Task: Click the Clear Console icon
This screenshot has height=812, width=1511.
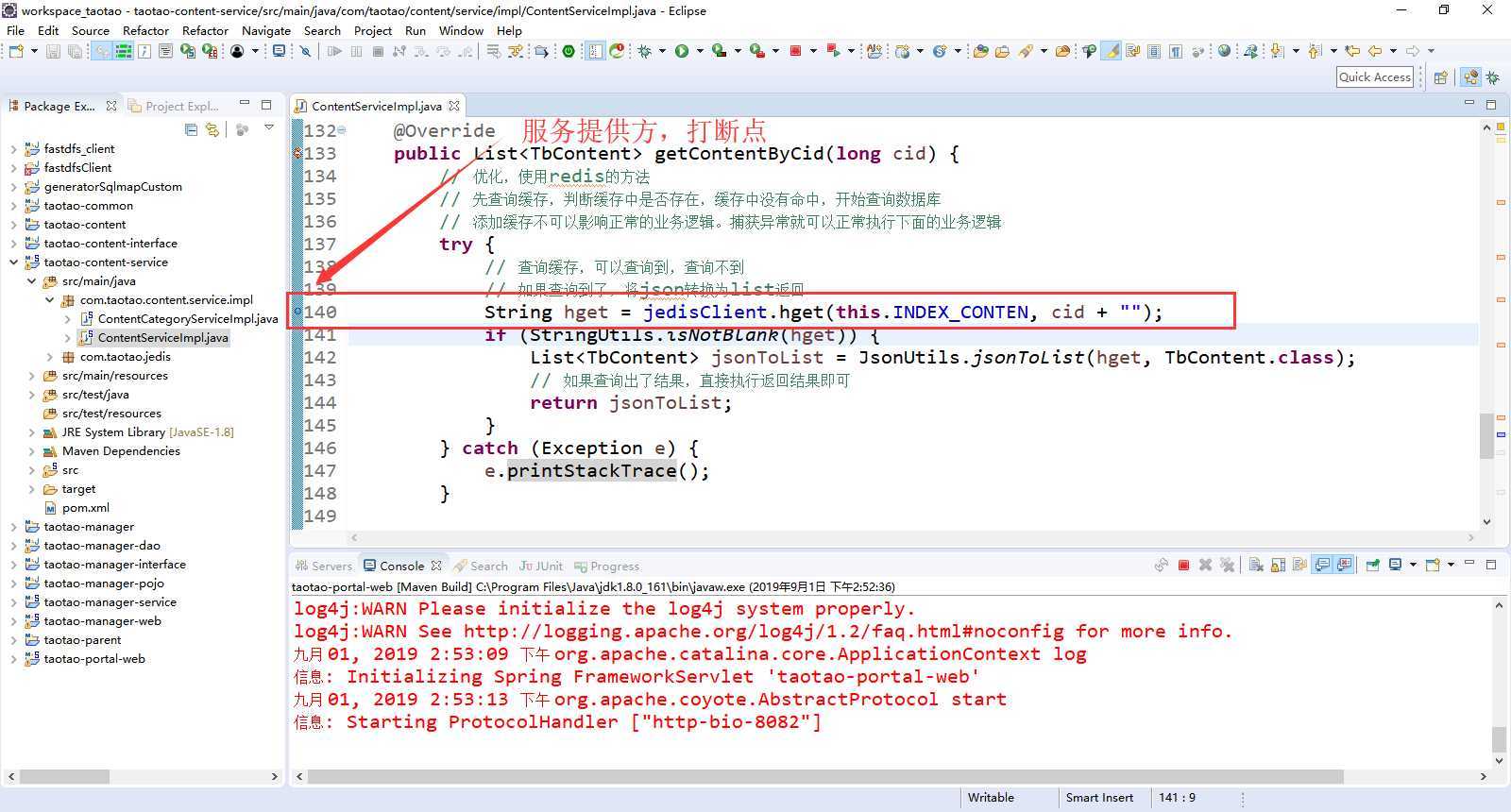Action: click(1256, 566)
